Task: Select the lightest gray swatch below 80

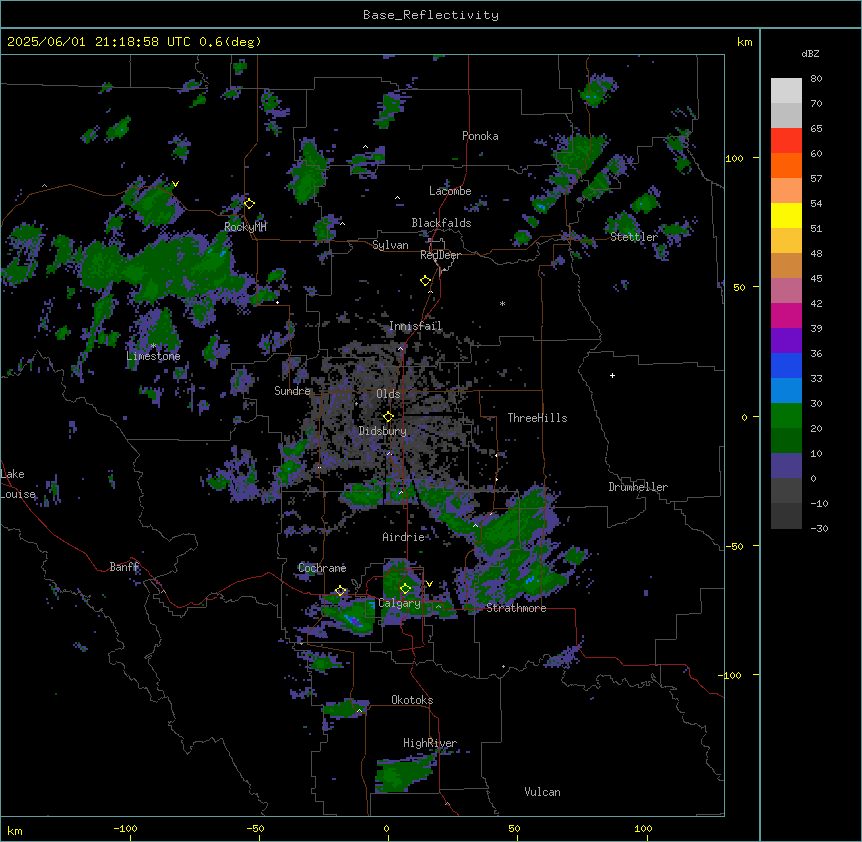Action: tap(786, 91)
